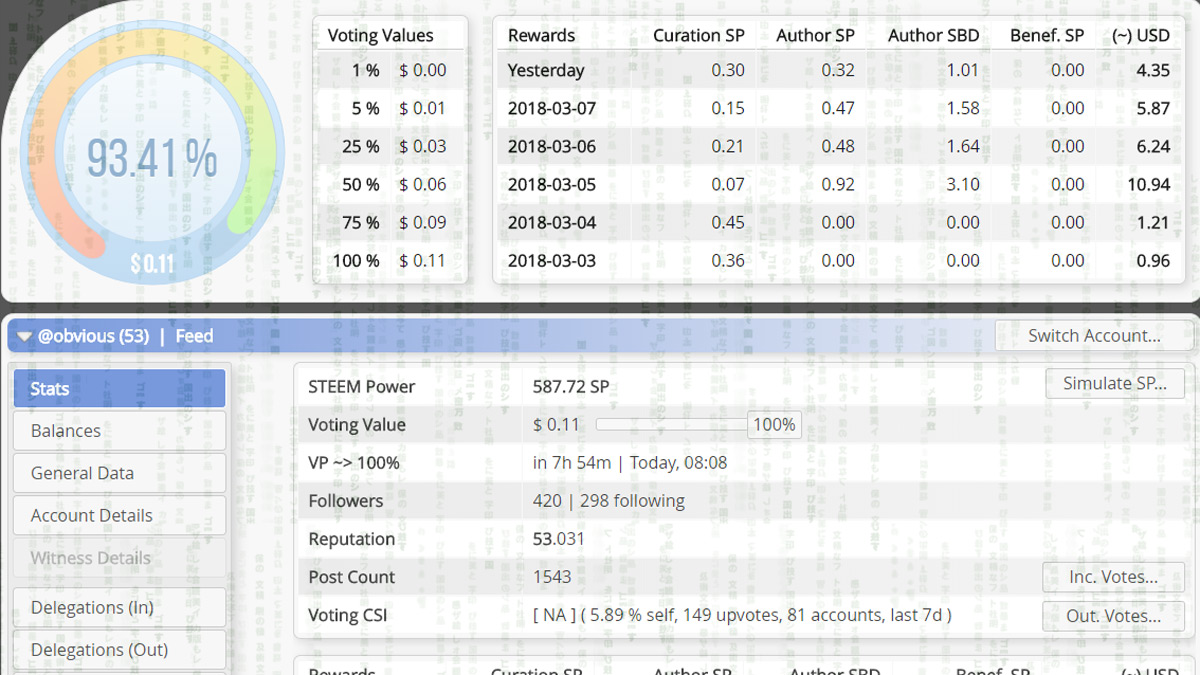Click the STEEM Power row label
The height and width of the screenshot is (675, 1200).
point(361,387)
